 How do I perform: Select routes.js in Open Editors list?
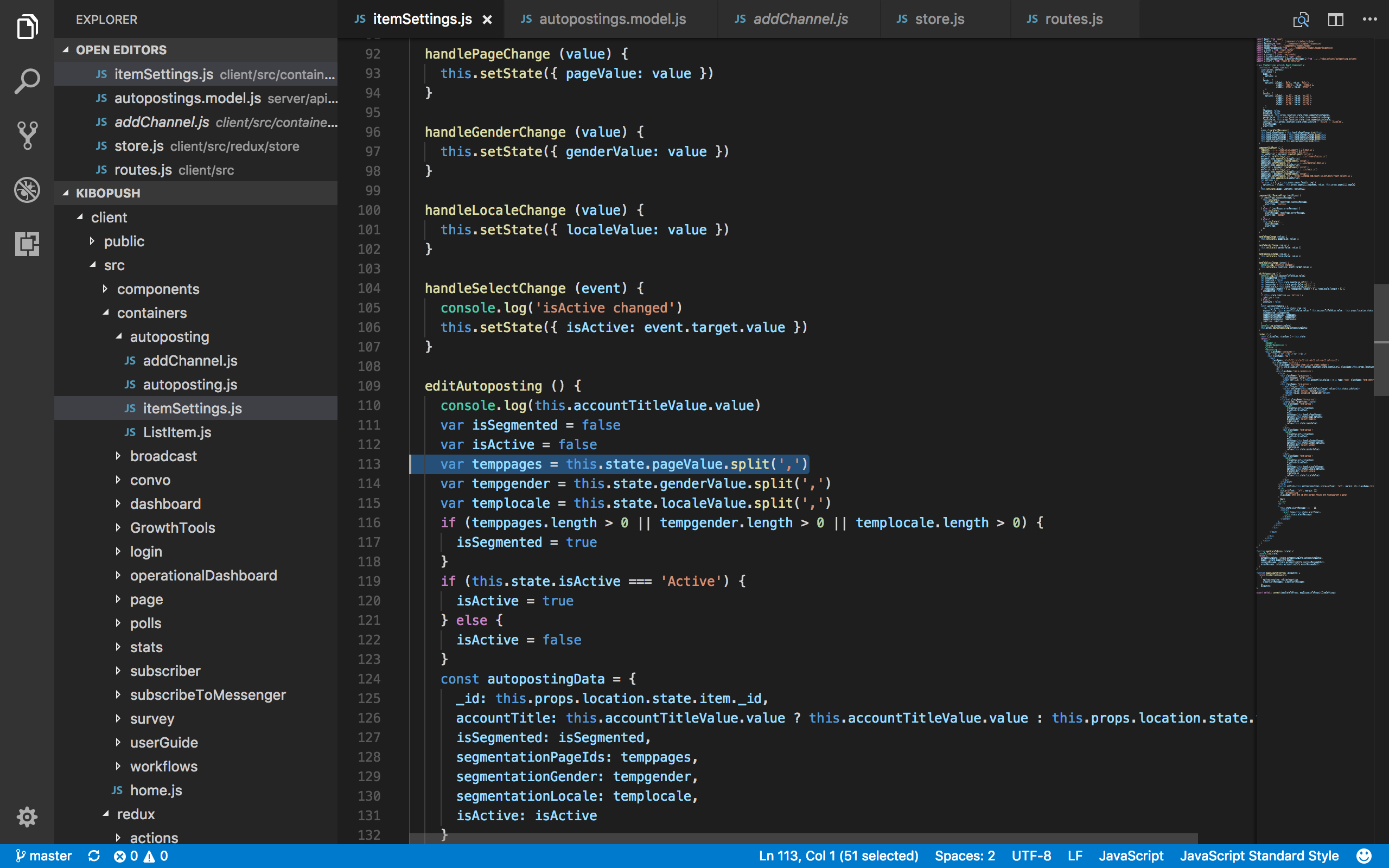point(196,170)
